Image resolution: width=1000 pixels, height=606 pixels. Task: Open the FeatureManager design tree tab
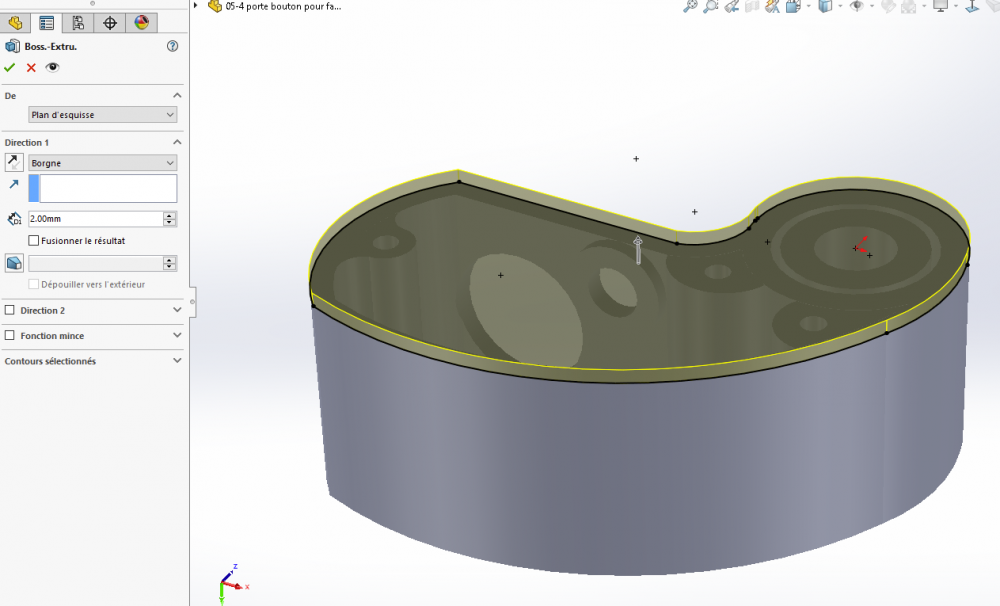point(15,23)
